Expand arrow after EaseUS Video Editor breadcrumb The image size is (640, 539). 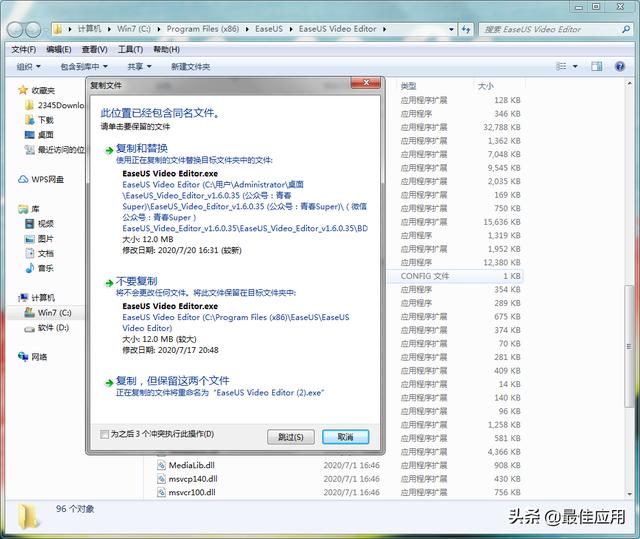coord(384,29)
